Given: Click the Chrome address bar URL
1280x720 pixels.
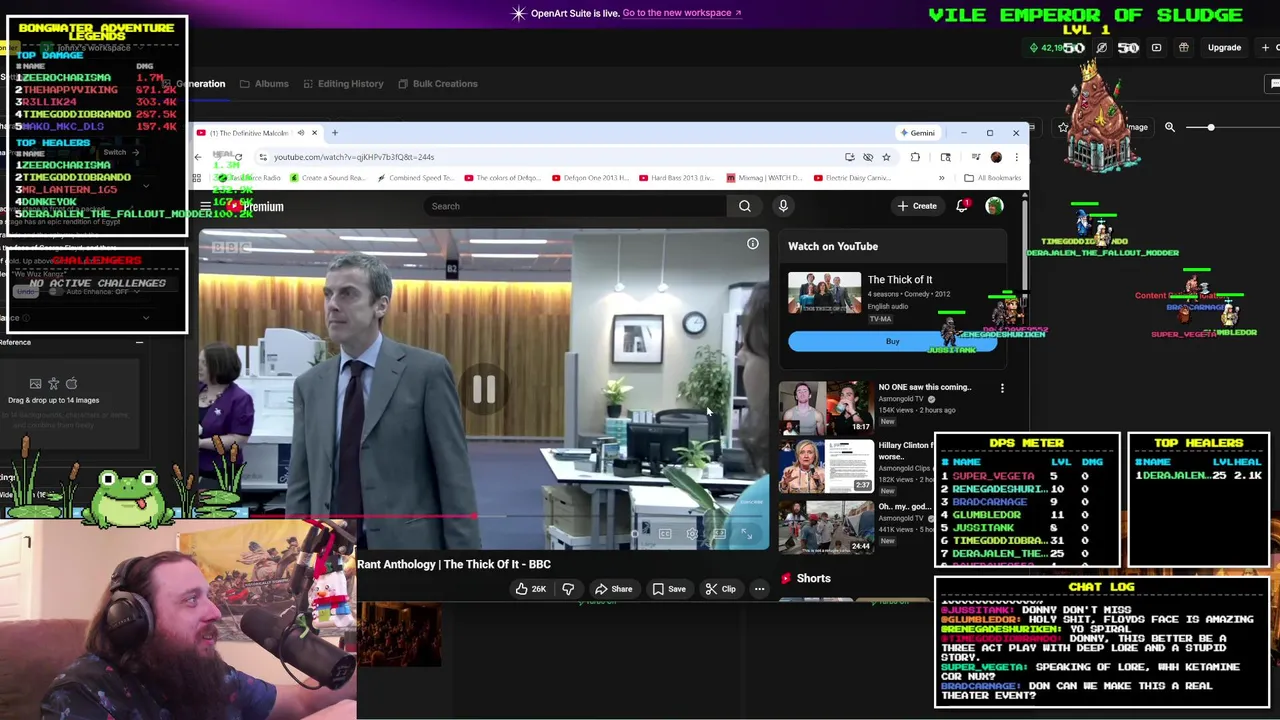Looking at the screenshot, I should pyautogui.click(x=354, y=157).
